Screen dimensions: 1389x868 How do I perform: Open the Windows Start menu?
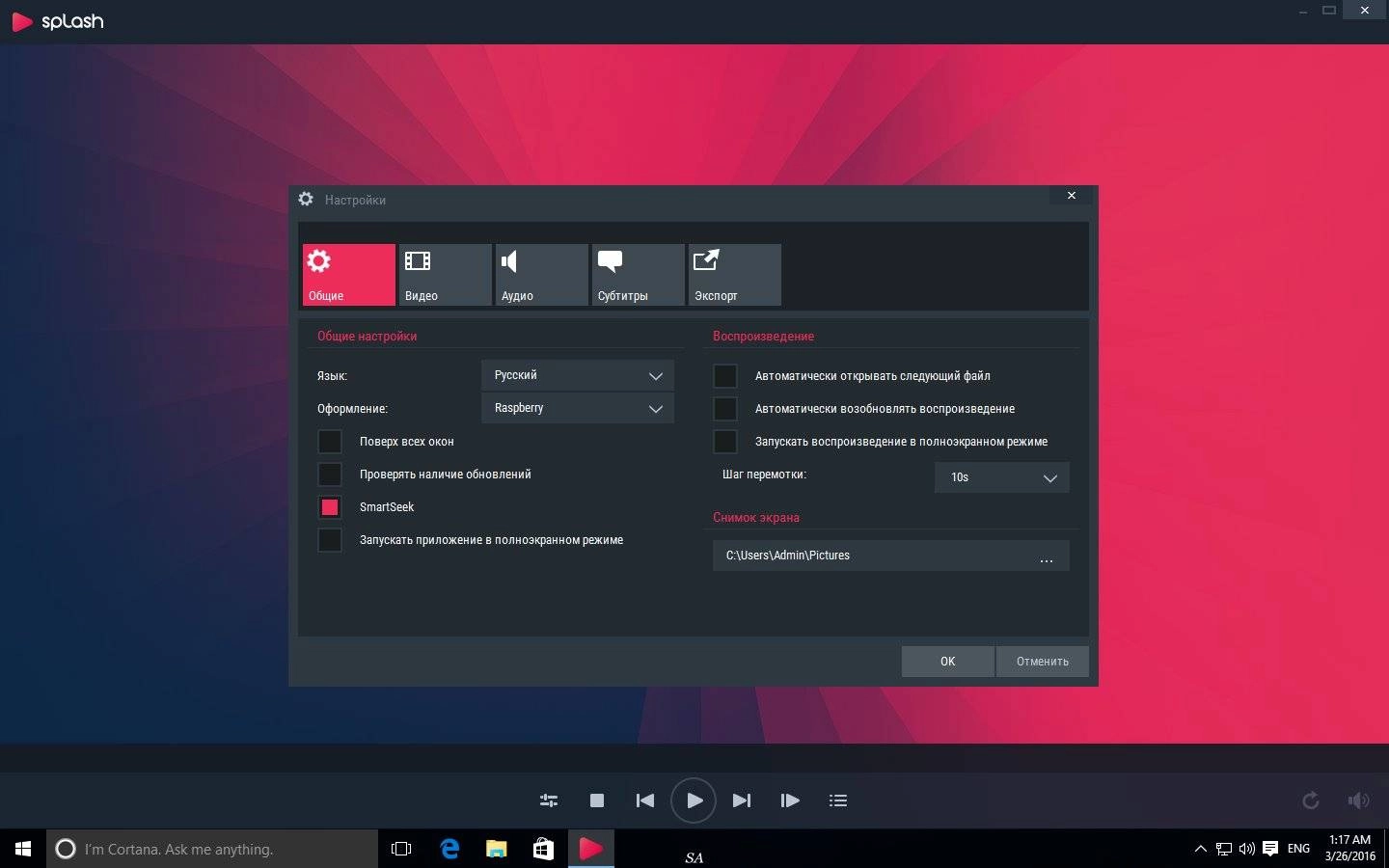(x=23, y=849)
